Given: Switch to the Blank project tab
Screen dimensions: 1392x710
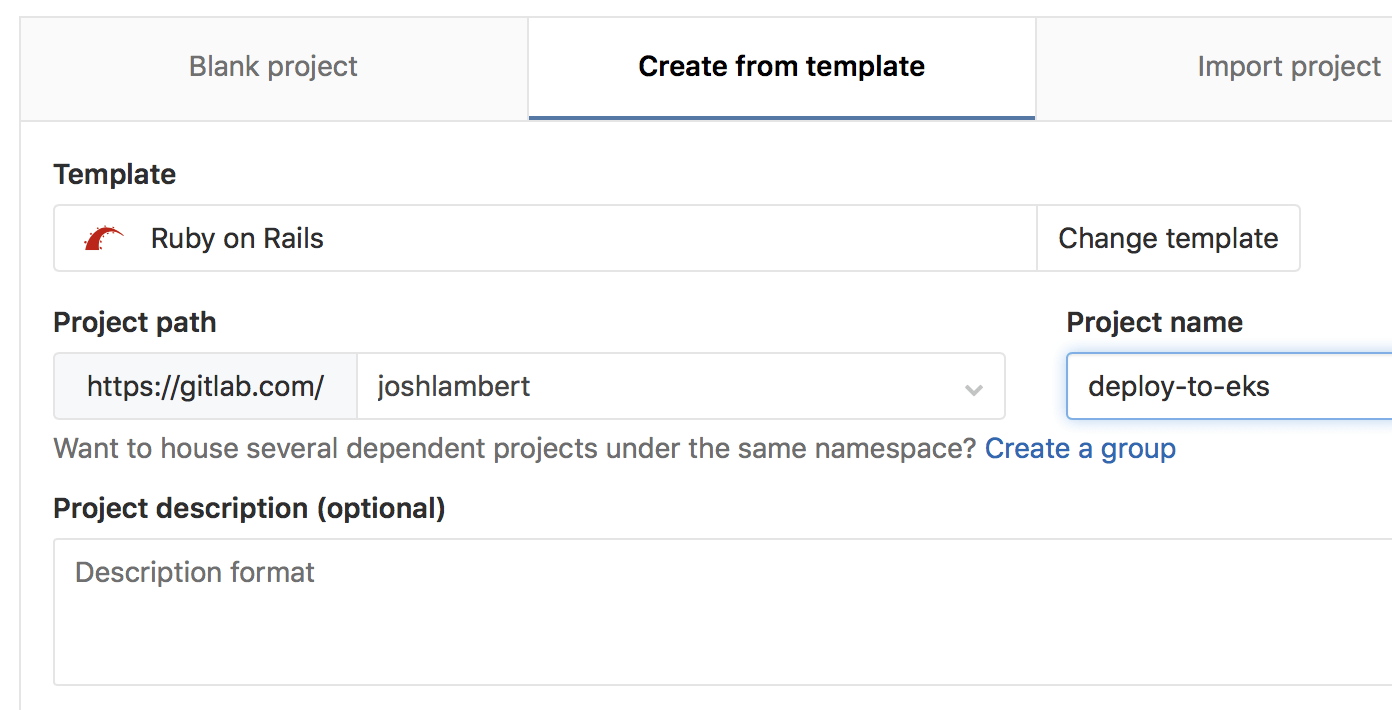Looking at the screenshot, I should pos(272,66).
